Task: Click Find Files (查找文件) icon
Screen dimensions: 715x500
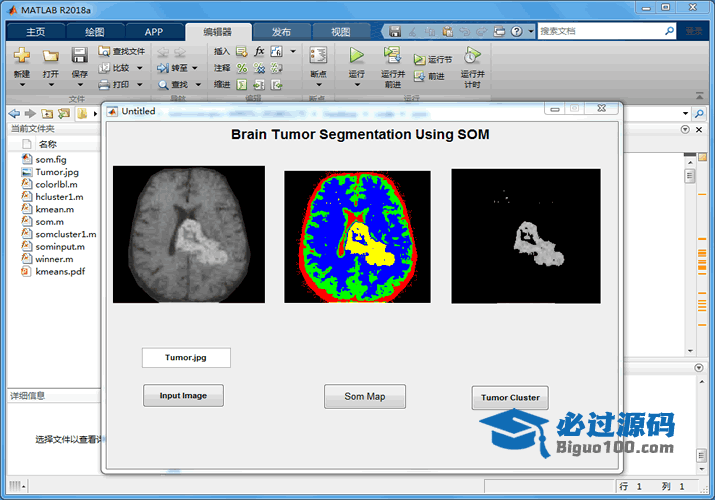Action: 104,51
